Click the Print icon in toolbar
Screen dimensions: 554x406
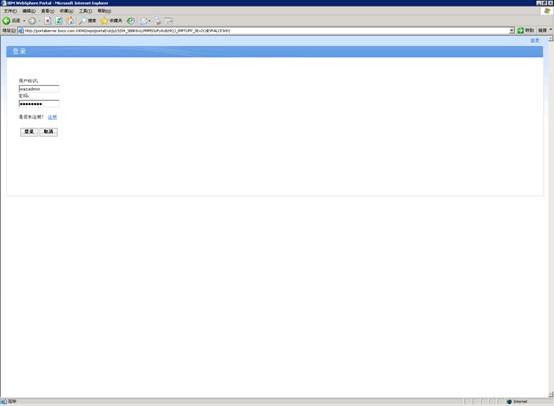click(158, 21)
